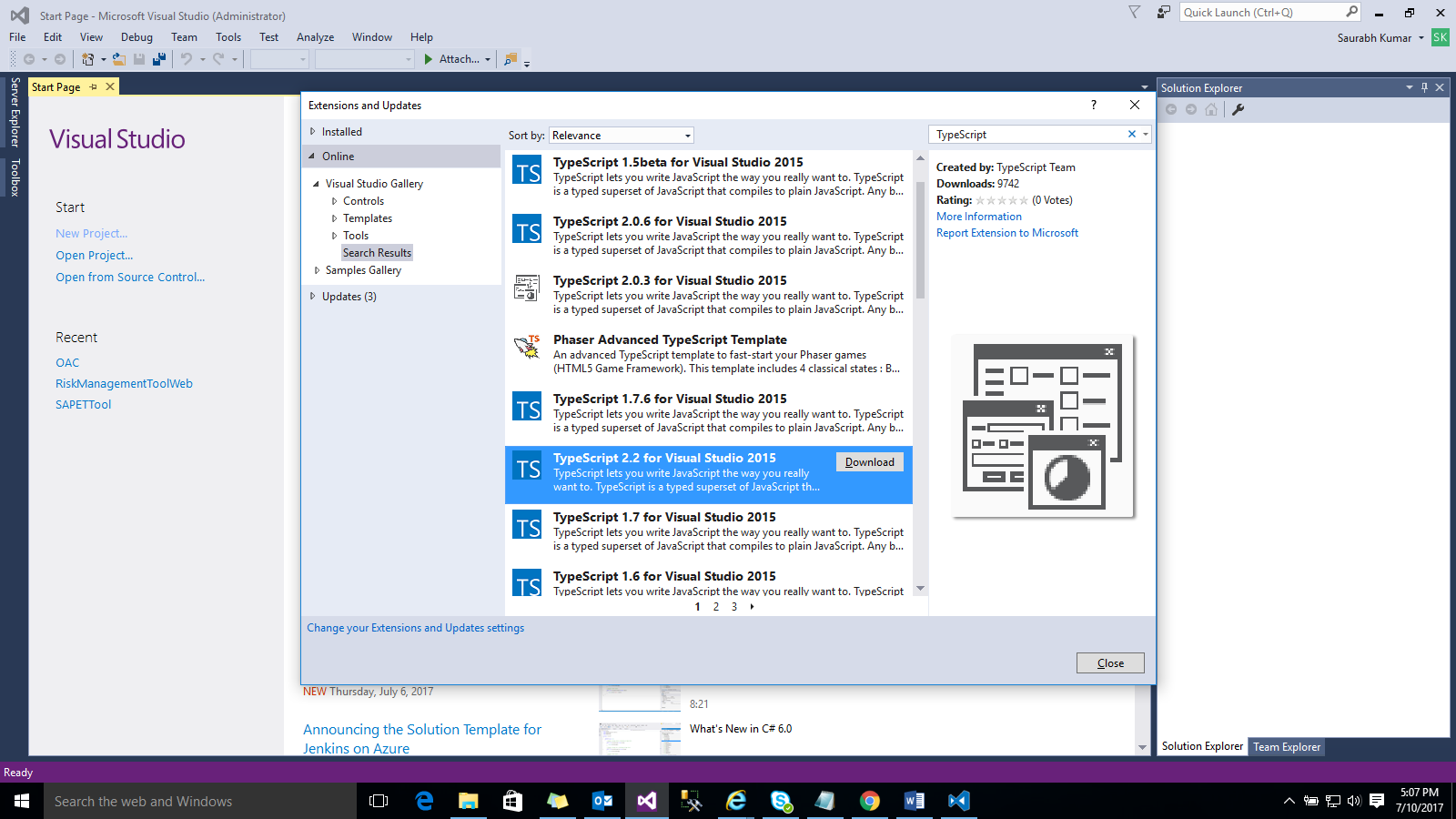Open the Properties wrench icon in Solution Explorer
Image resolution: width=1456 pixels, height=819 pixels.
[1238, 108]
